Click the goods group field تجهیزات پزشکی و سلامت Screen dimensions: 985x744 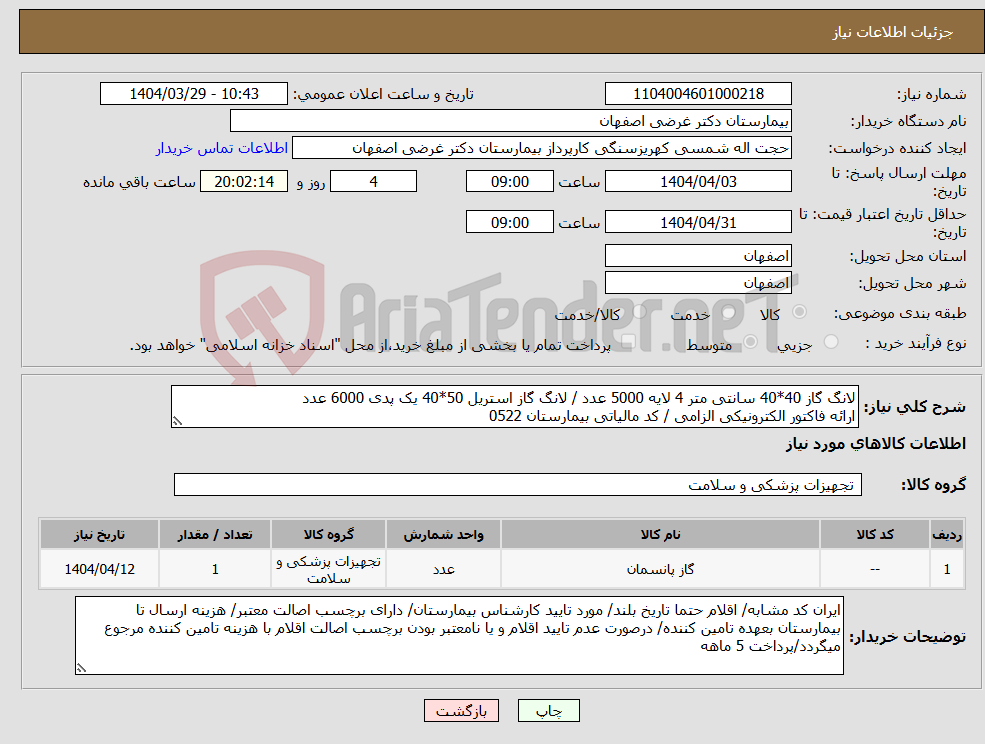[518, 484]
